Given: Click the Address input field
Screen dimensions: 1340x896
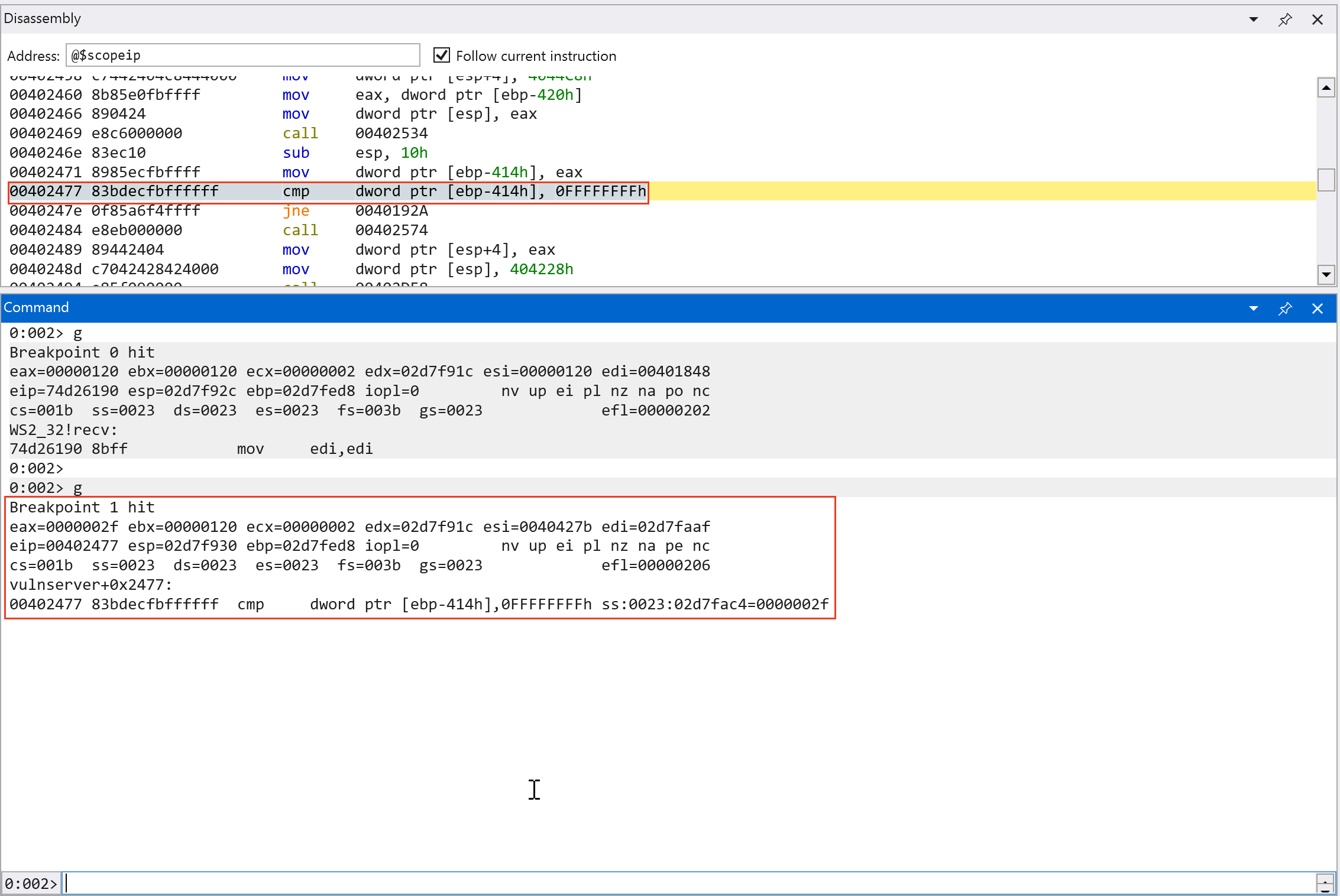Looking at the screenshot, I should tap(242, 56).
